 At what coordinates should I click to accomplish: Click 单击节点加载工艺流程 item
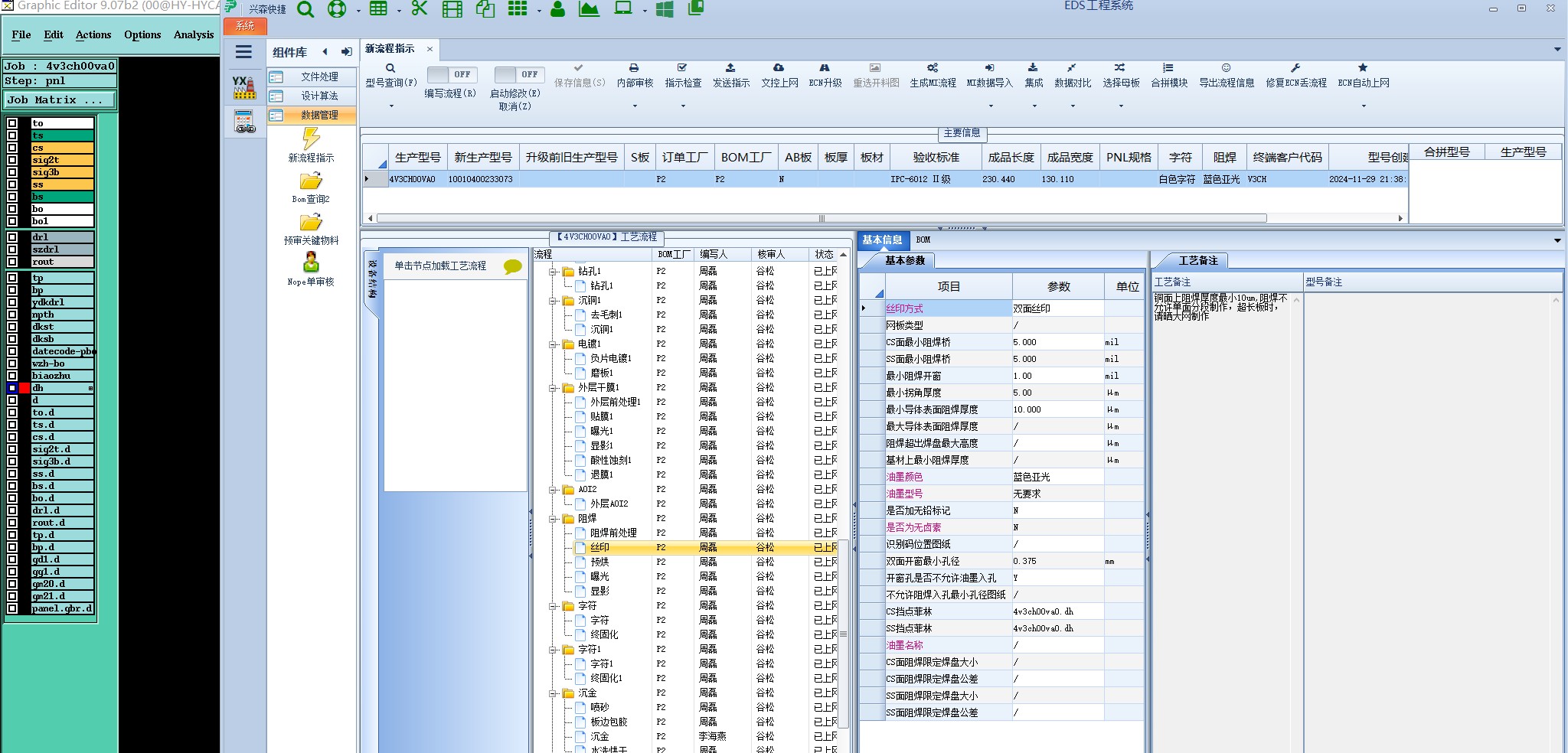(x=440, y=266)
